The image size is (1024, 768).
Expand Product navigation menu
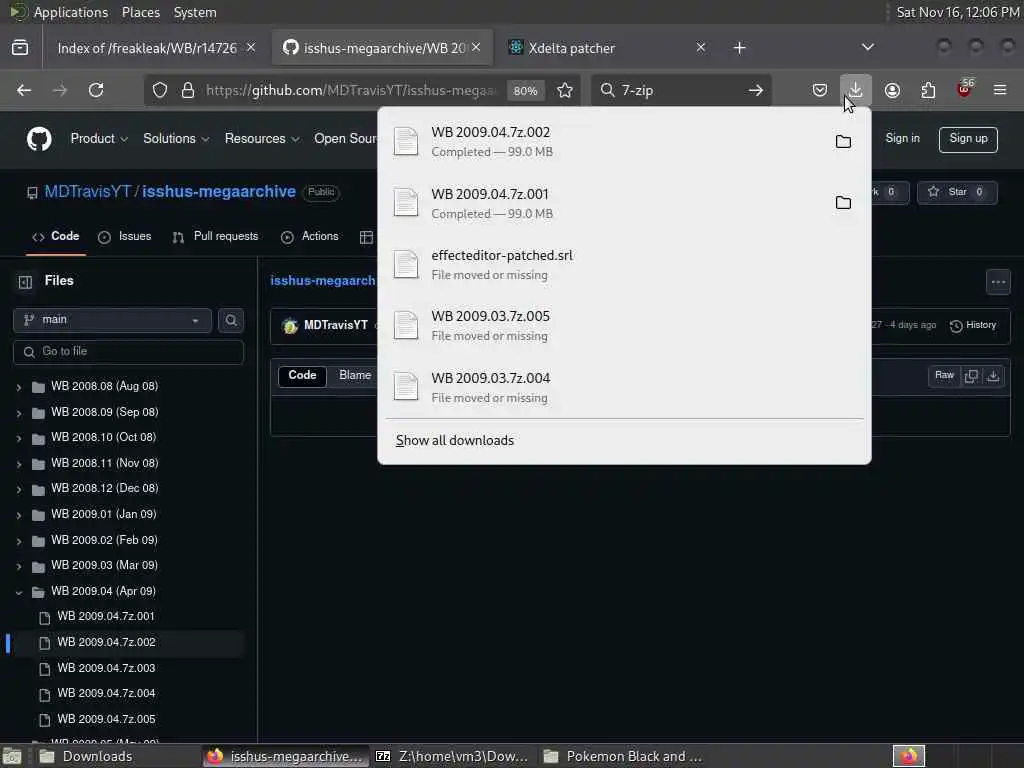pyautogui.click(x=99, y=139)
